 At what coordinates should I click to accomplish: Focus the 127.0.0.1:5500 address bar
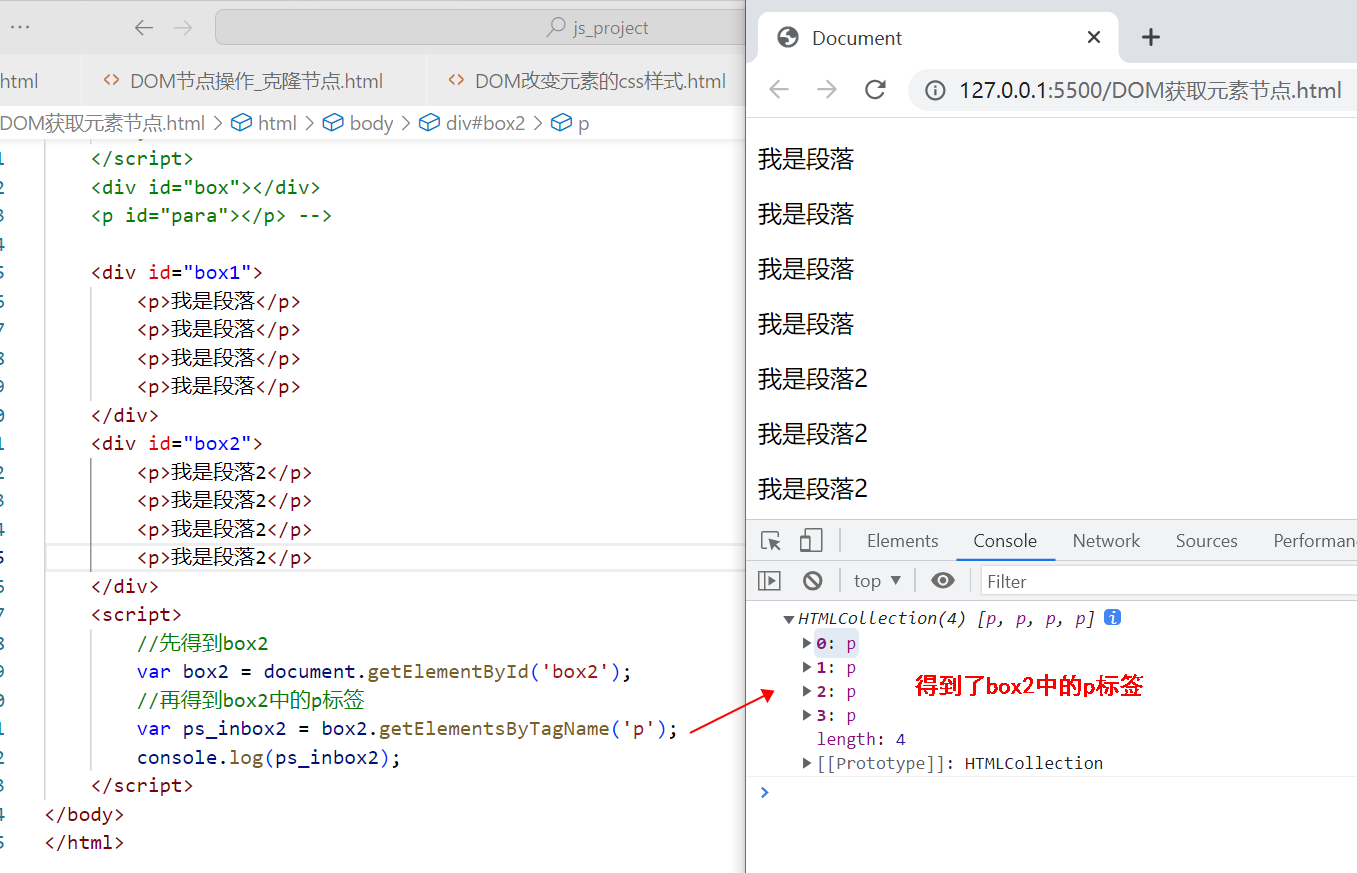[x=1149, y=91]
